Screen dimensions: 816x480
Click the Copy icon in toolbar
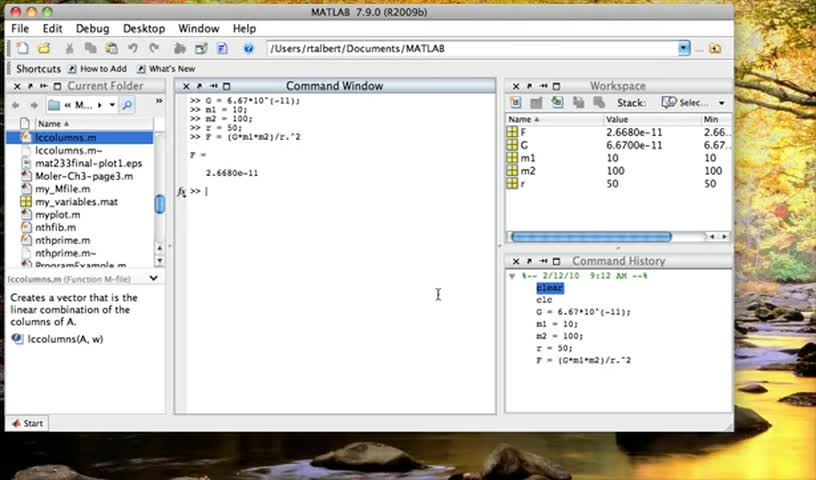91,48
